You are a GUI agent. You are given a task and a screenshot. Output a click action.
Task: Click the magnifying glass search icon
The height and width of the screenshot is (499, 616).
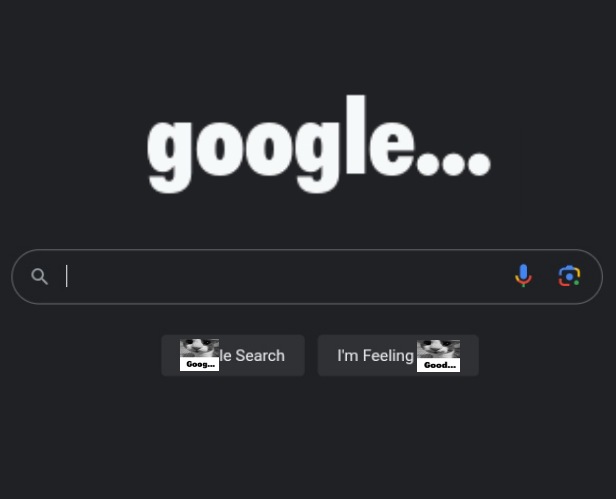(40, 277)
